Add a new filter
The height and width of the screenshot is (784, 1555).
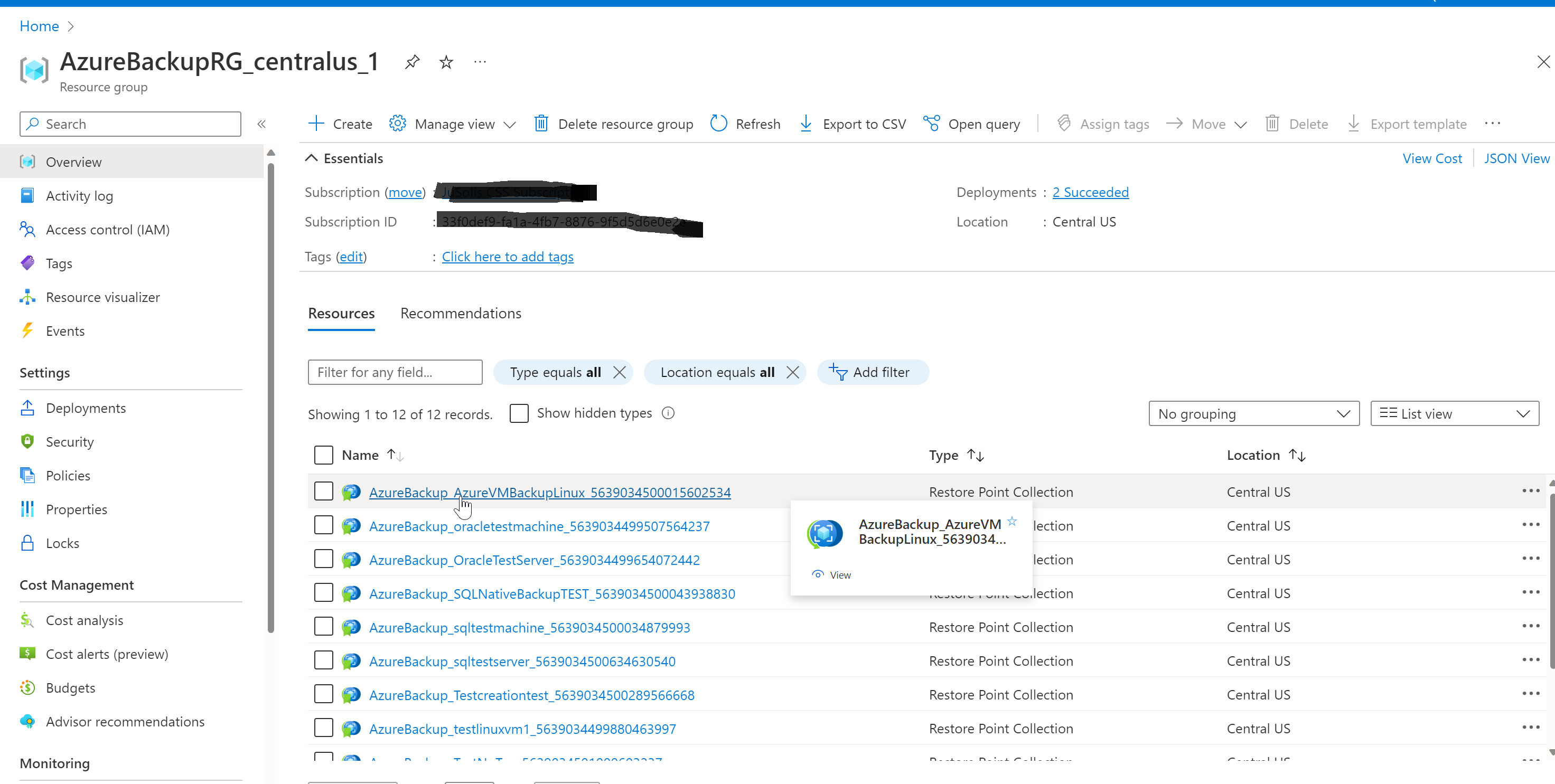coord(872,372)
